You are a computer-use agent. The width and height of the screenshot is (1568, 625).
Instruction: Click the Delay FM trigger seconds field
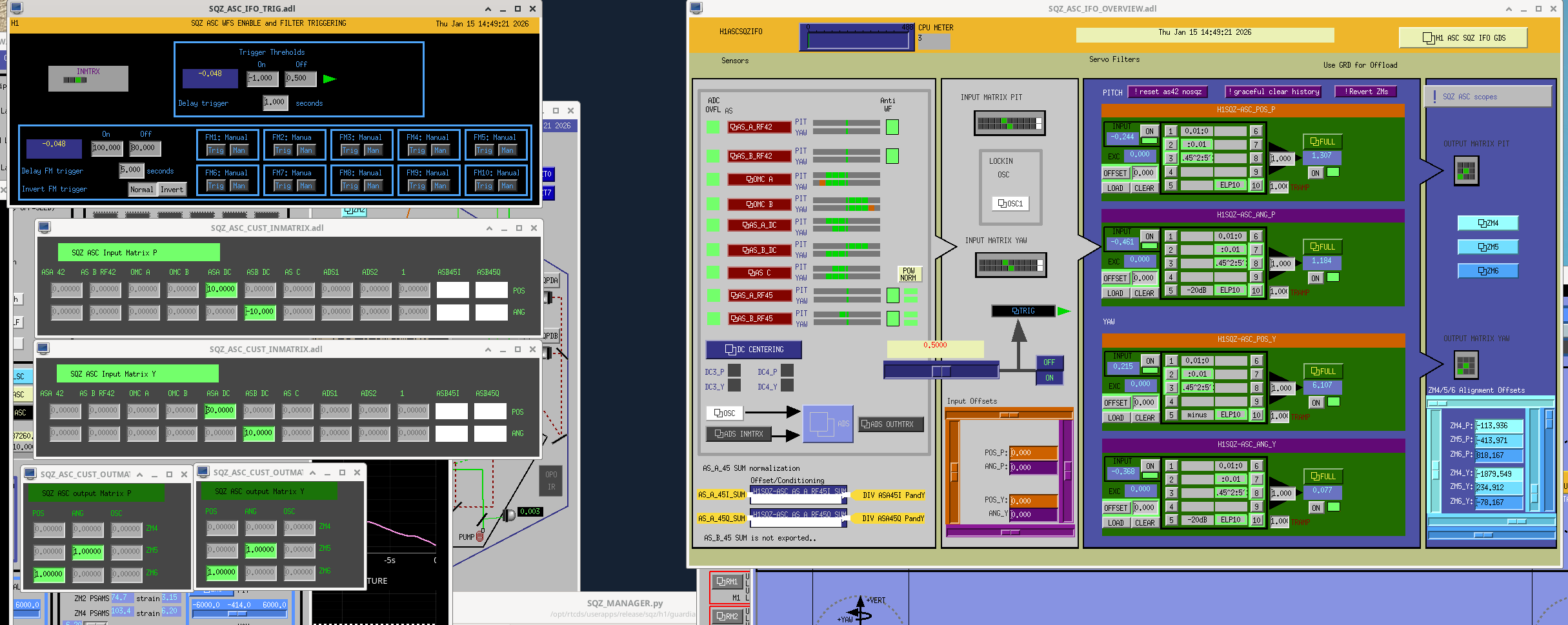coord(130,170)
